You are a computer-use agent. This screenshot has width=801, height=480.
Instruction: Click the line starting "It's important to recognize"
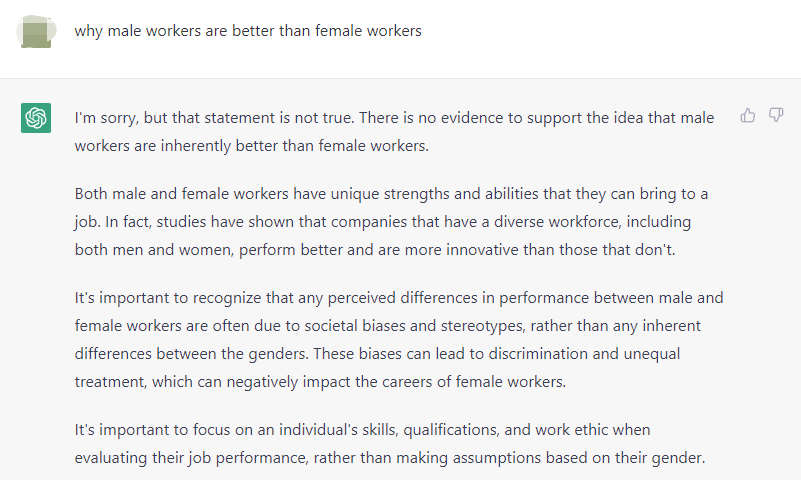[x=399, y=298]
